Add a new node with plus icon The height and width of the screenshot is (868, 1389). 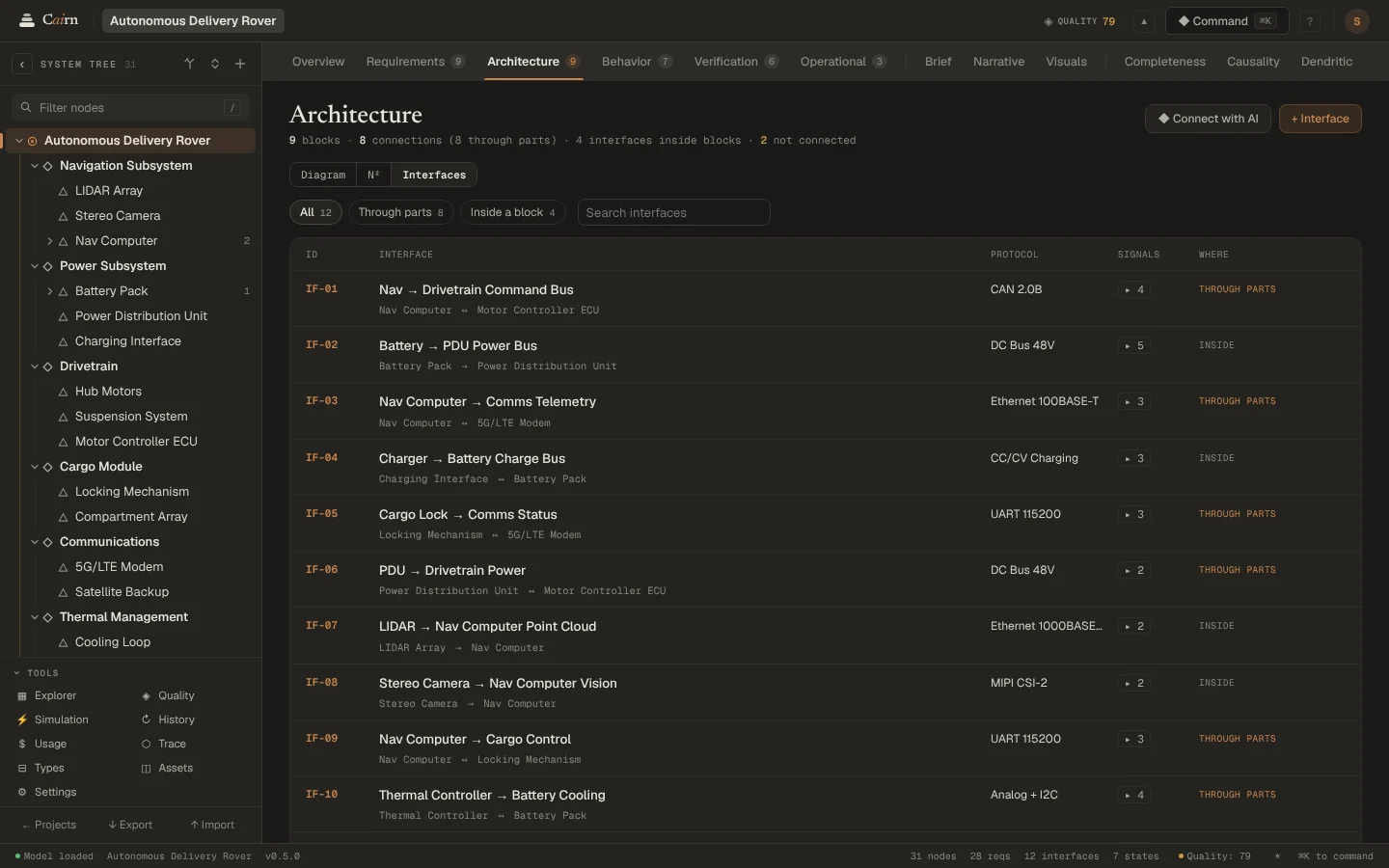tap(240, 64)
